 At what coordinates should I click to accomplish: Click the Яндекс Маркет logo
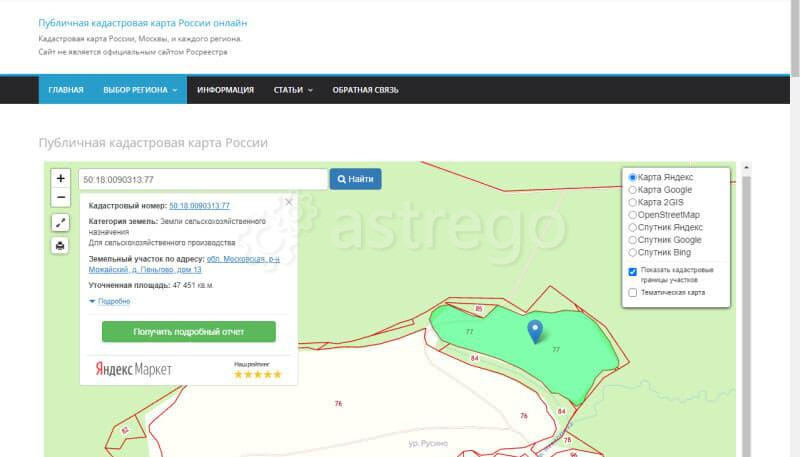[x=134, y=369]
